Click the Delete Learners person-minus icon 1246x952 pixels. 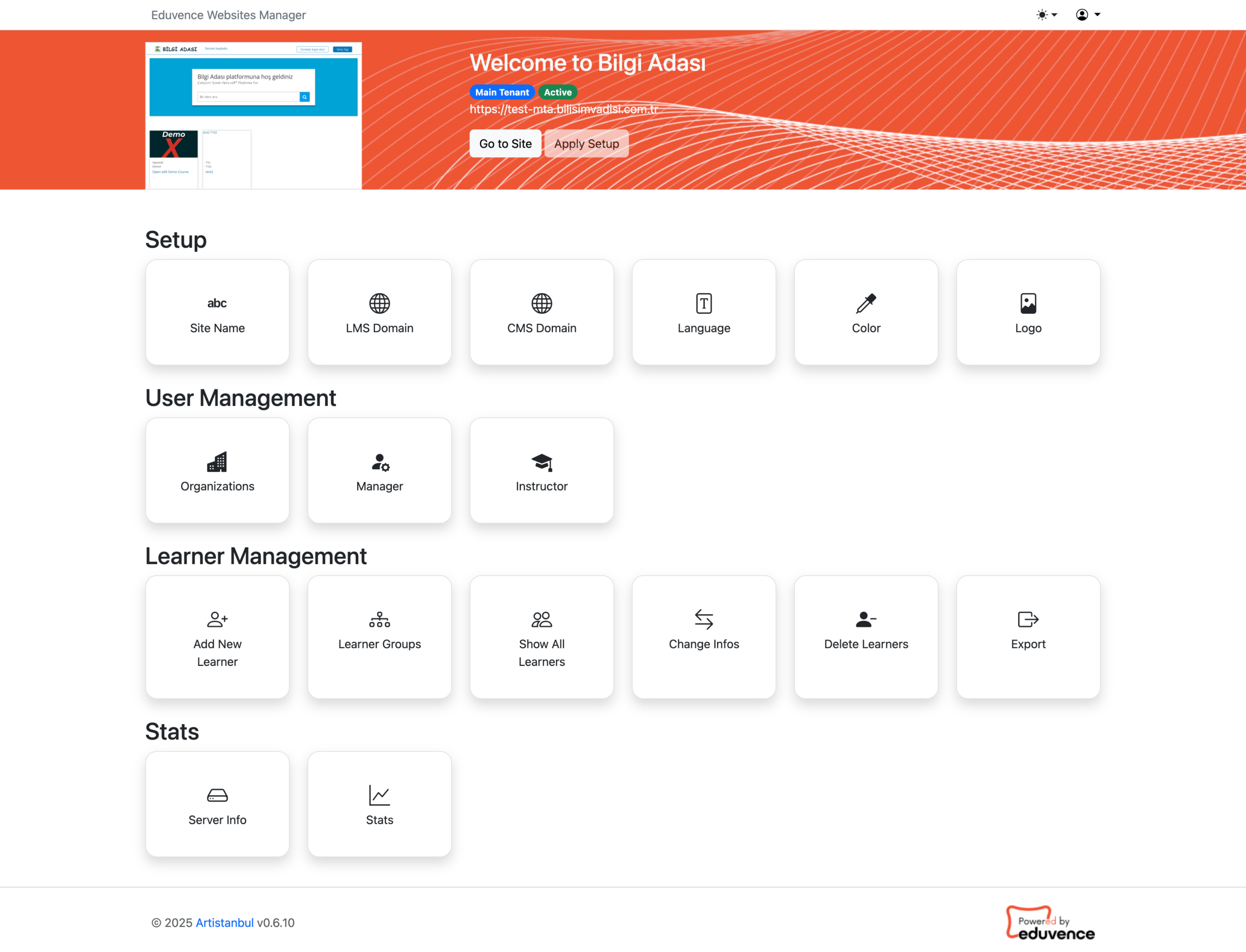point(866,619)
